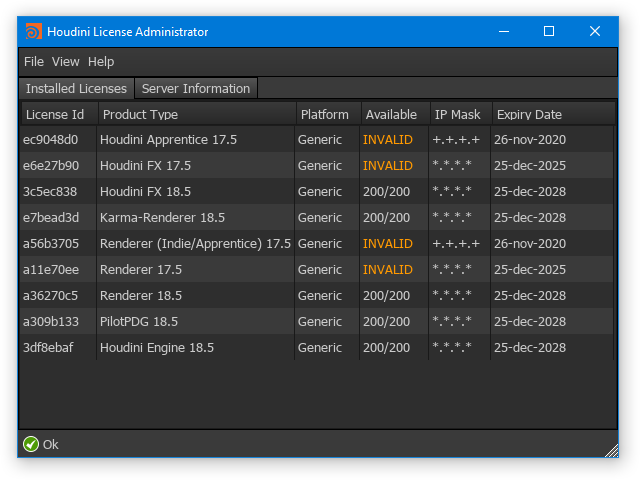This screenshot has height=480, width=640.
Task: Click Houdini Engine 18.5 product entry
Action: coord(157,347)
